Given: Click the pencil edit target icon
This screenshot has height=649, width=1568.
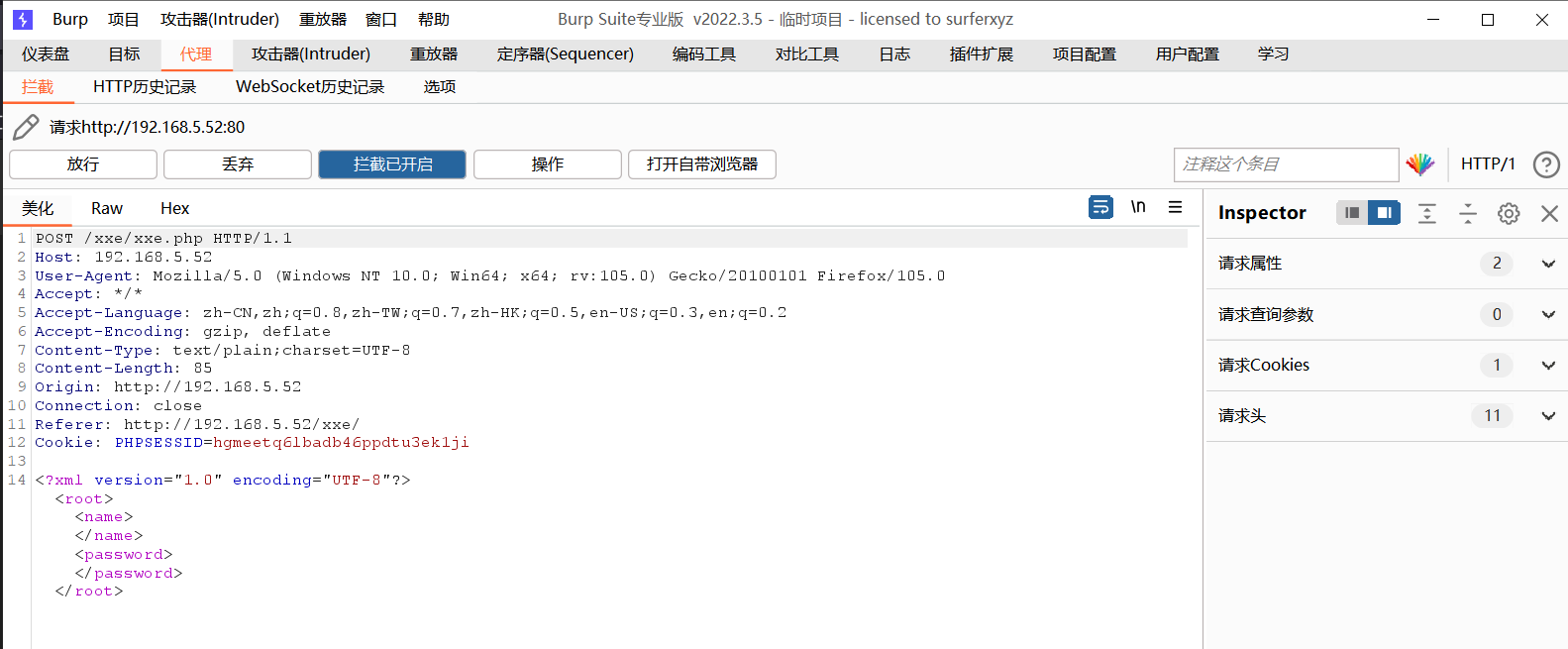Looking at the screenshot, I should click(26, 127).
